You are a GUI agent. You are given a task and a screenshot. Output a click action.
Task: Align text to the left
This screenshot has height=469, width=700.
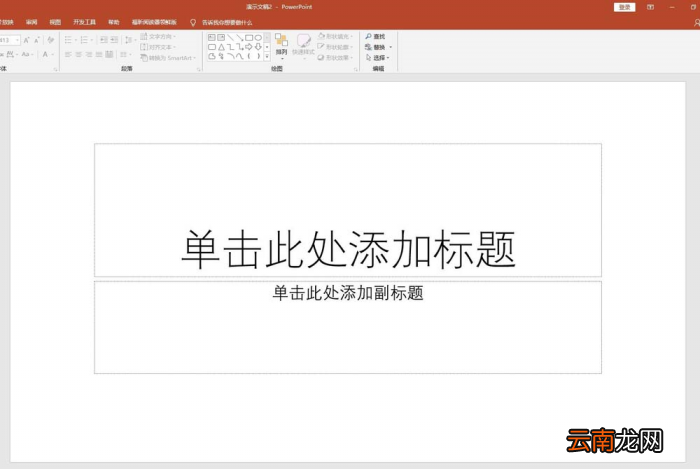pyautogui.click(x=68, y=54)
